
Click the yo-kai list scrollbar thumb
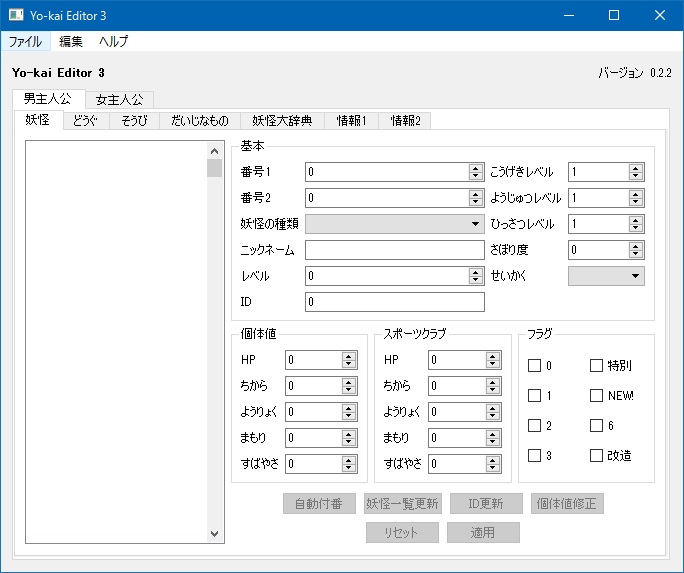214,168
